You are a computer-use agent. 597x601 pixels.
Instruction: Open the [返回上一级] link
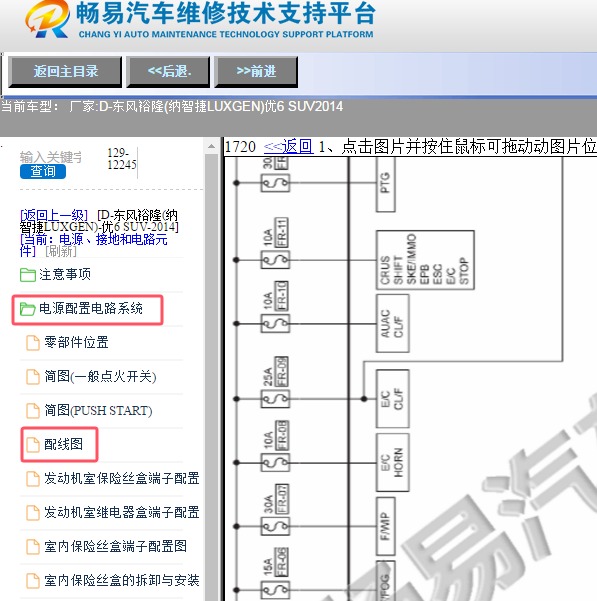coord(54,215)
